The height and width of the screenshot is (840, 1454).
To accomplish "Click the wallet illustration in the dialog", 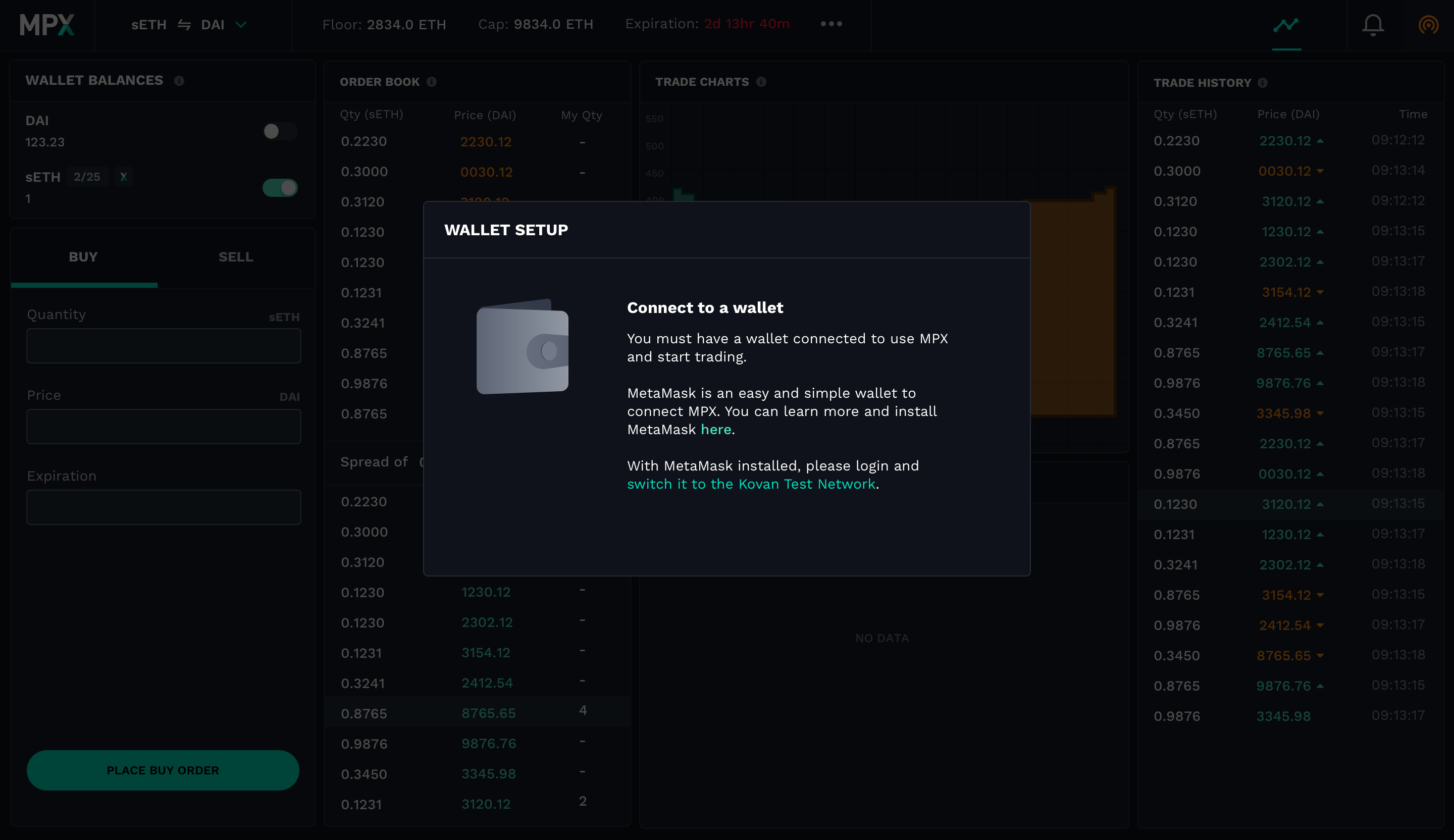I will coord(523,346).
